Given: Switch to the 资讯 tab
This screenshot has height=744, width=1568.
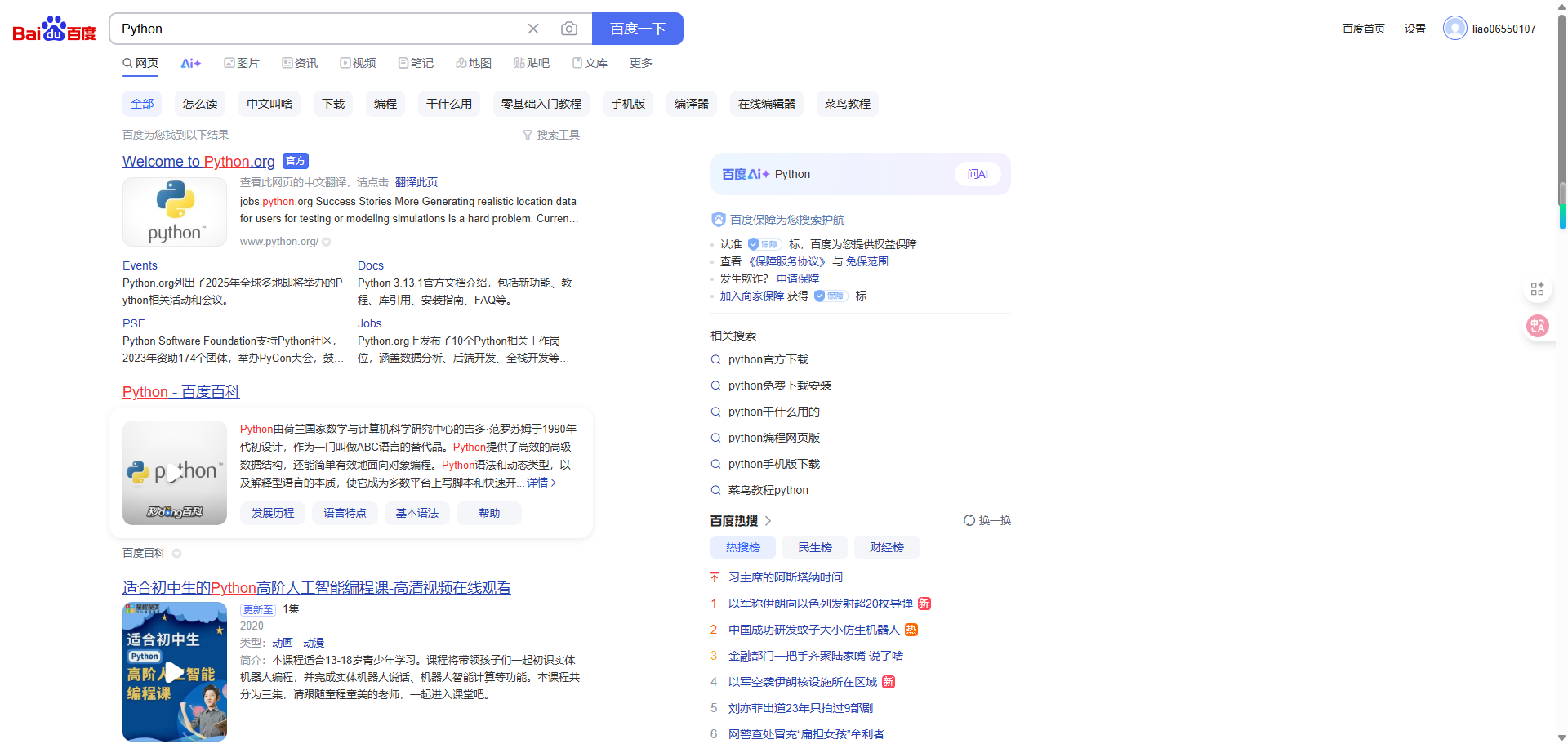Looking at the screenshot, I should coord(300,63).
